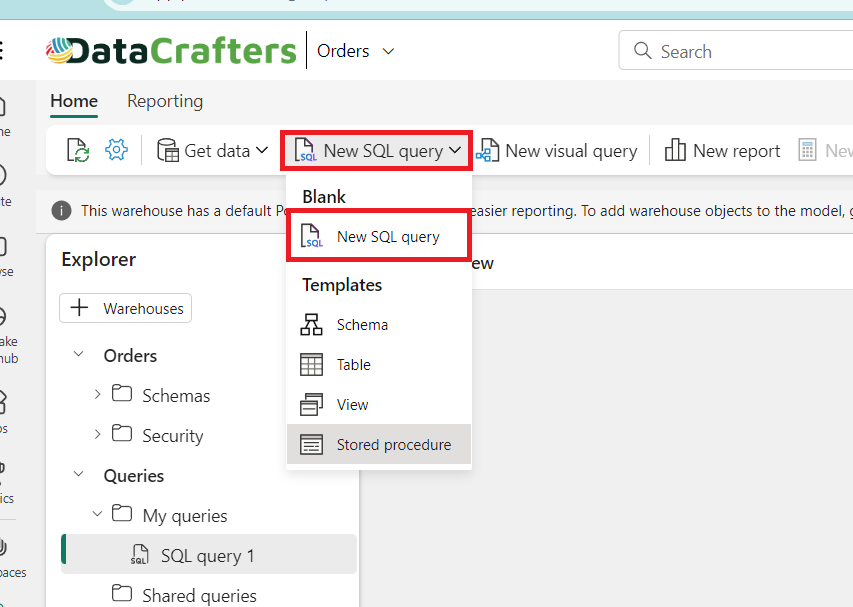853x607 pixels.
Task: Switch to the Reporting tab
Action: tap(165, 101)
